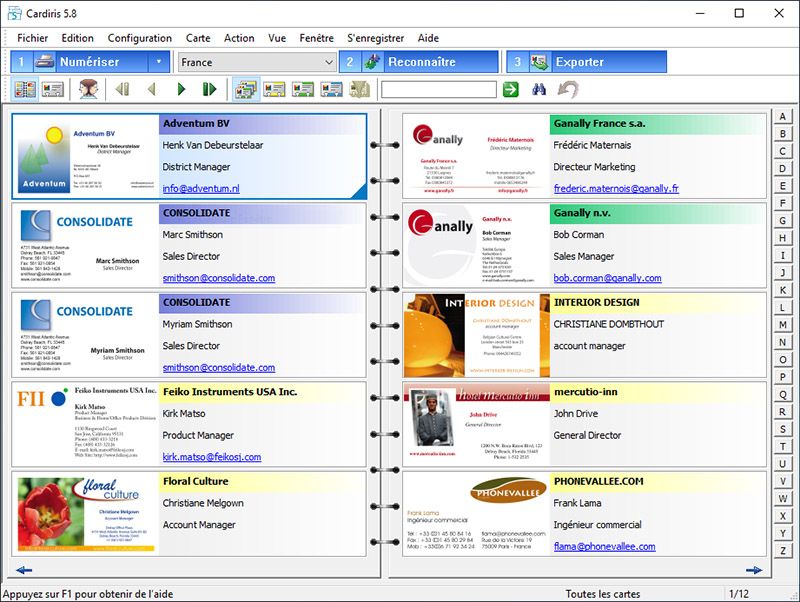Click the green search go arrow

click(511, 90)
